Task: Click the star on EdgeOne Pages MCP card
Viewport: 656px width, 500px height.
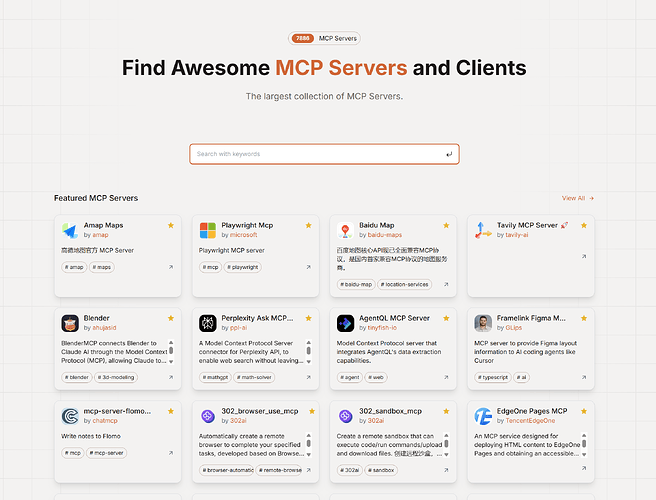Action: click(584, 411)
